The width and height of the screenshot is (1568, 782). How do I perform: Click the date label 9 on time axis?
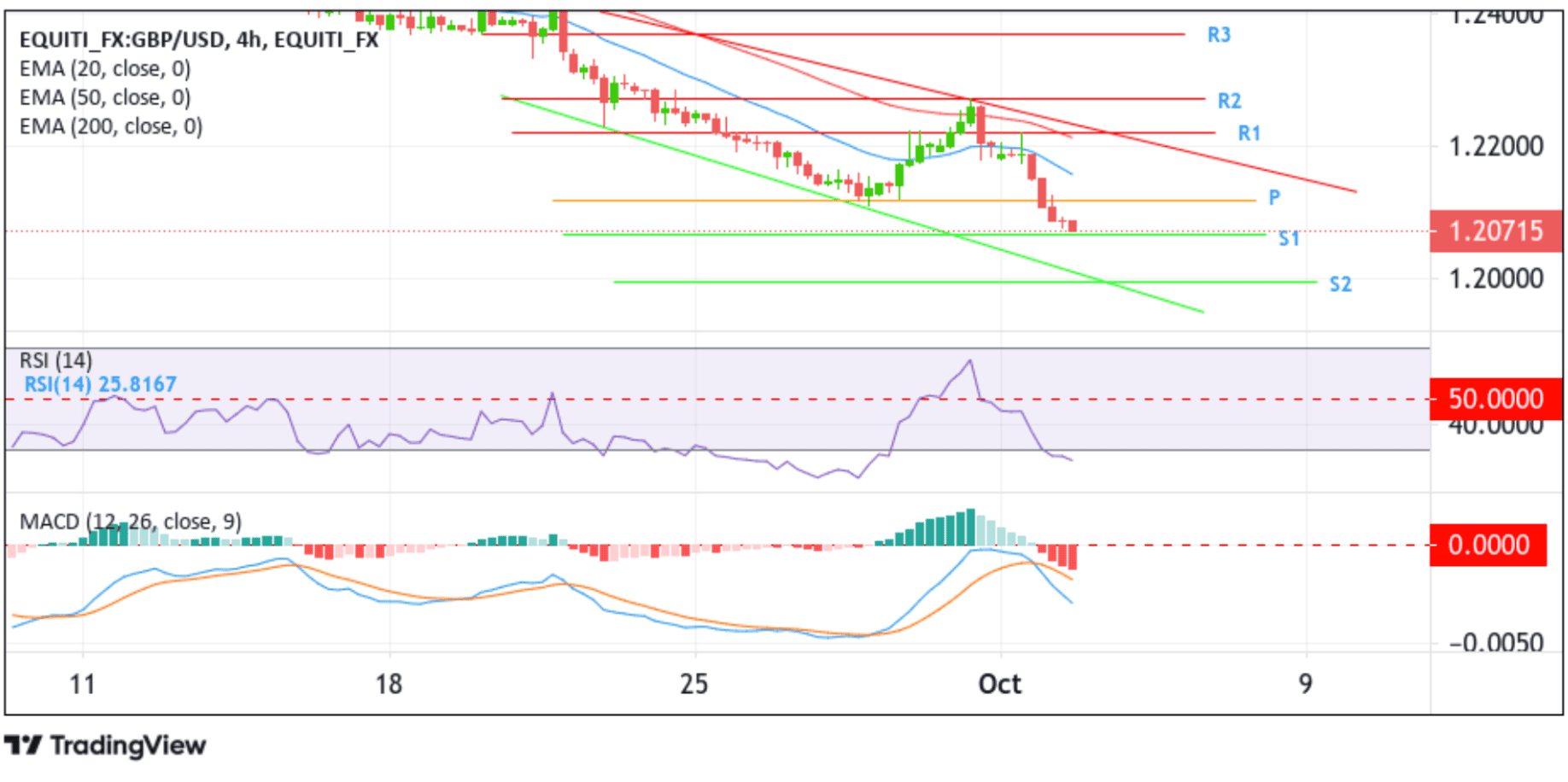(x=1306, y=685)
